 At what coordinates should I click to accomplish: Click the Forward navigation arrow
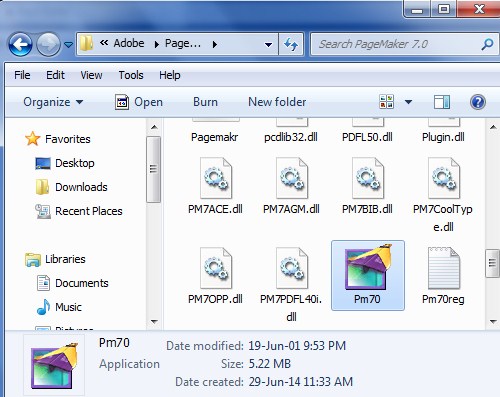pyautogui.click(x=48, y=44)
